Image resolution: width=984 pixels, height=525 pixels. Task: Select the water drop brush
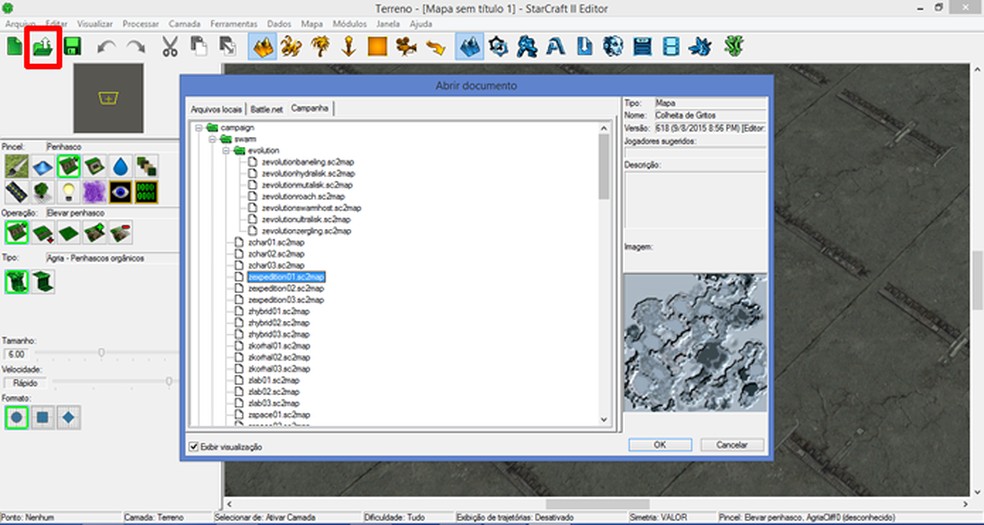pos(120,166)
